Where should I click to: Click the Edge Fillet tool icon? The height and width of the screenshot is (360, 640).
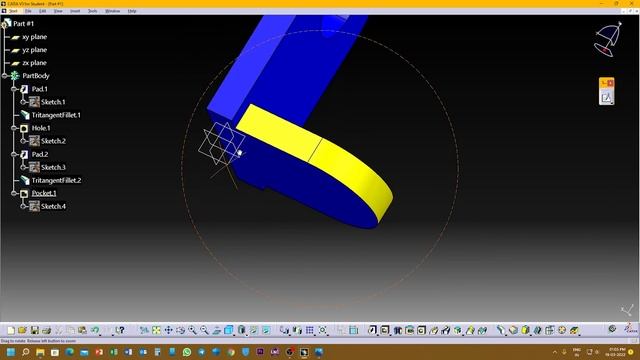coord(501,330)
